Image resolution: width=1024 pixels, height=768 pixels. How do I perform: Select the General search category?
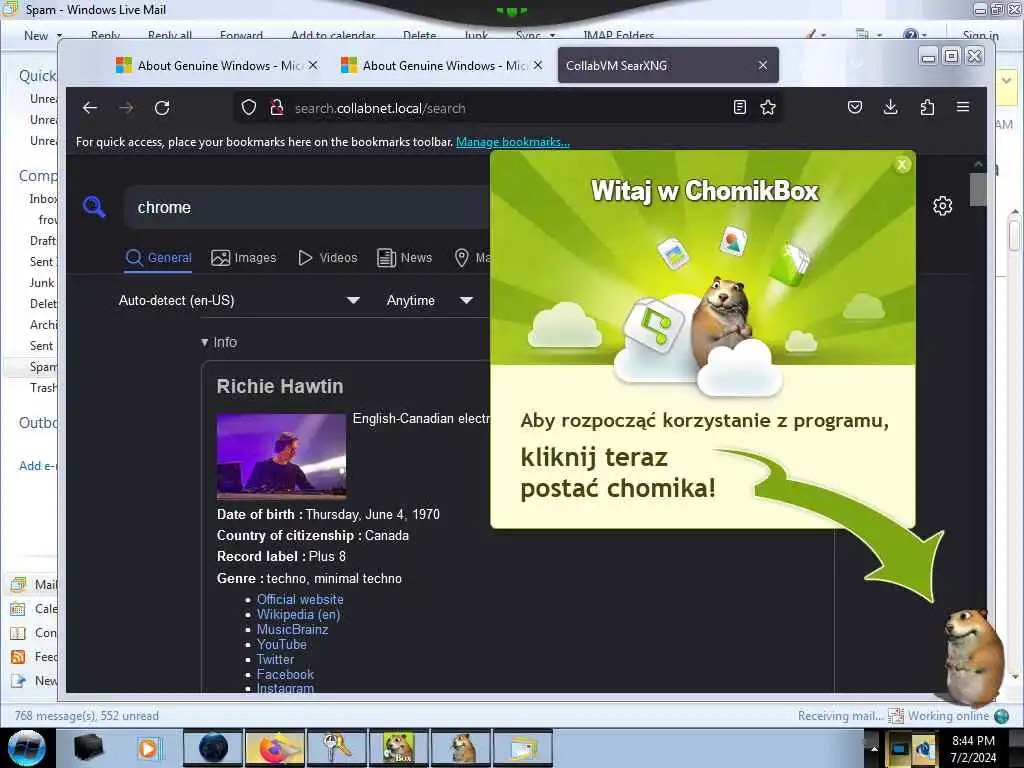159,257
